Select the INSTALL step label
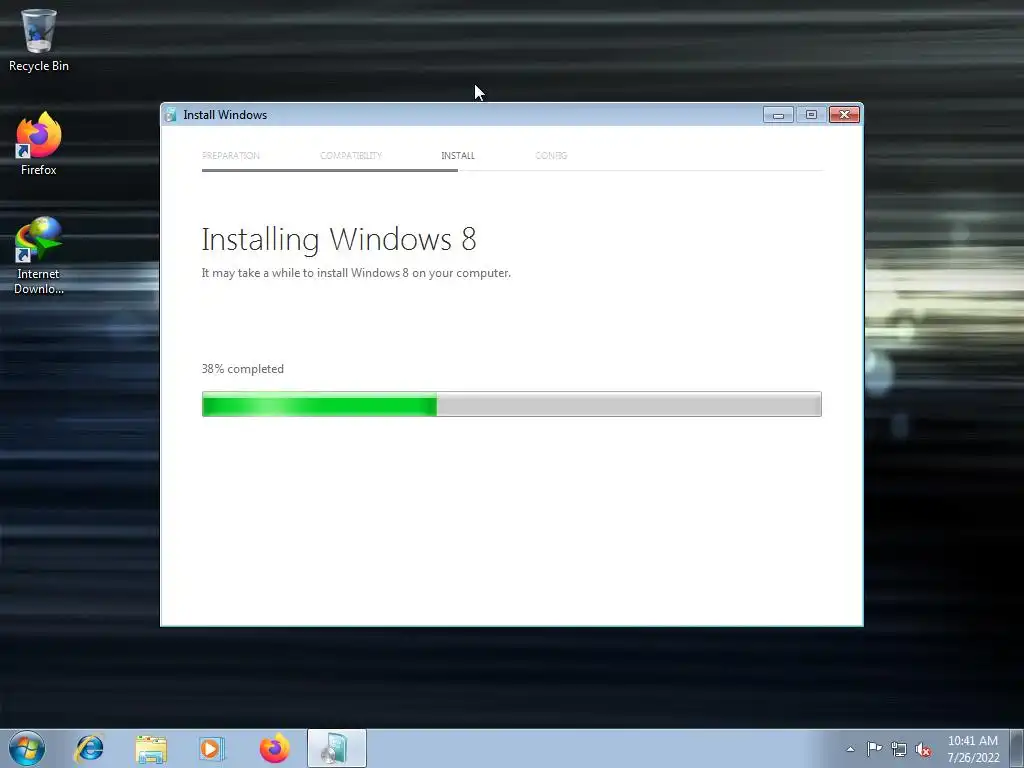Screen dimensions: 1024x768 point(458,155)
